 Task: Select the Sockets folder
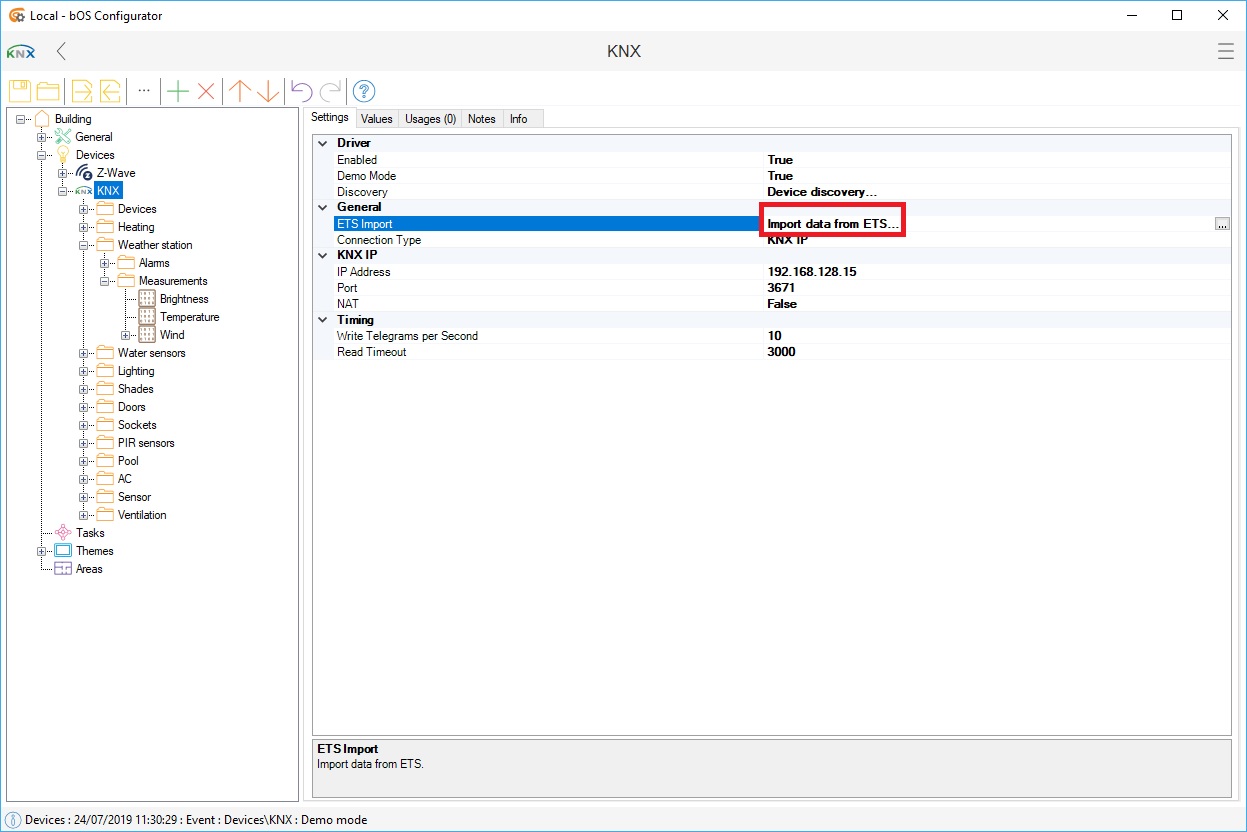click(x=137, y=425)
